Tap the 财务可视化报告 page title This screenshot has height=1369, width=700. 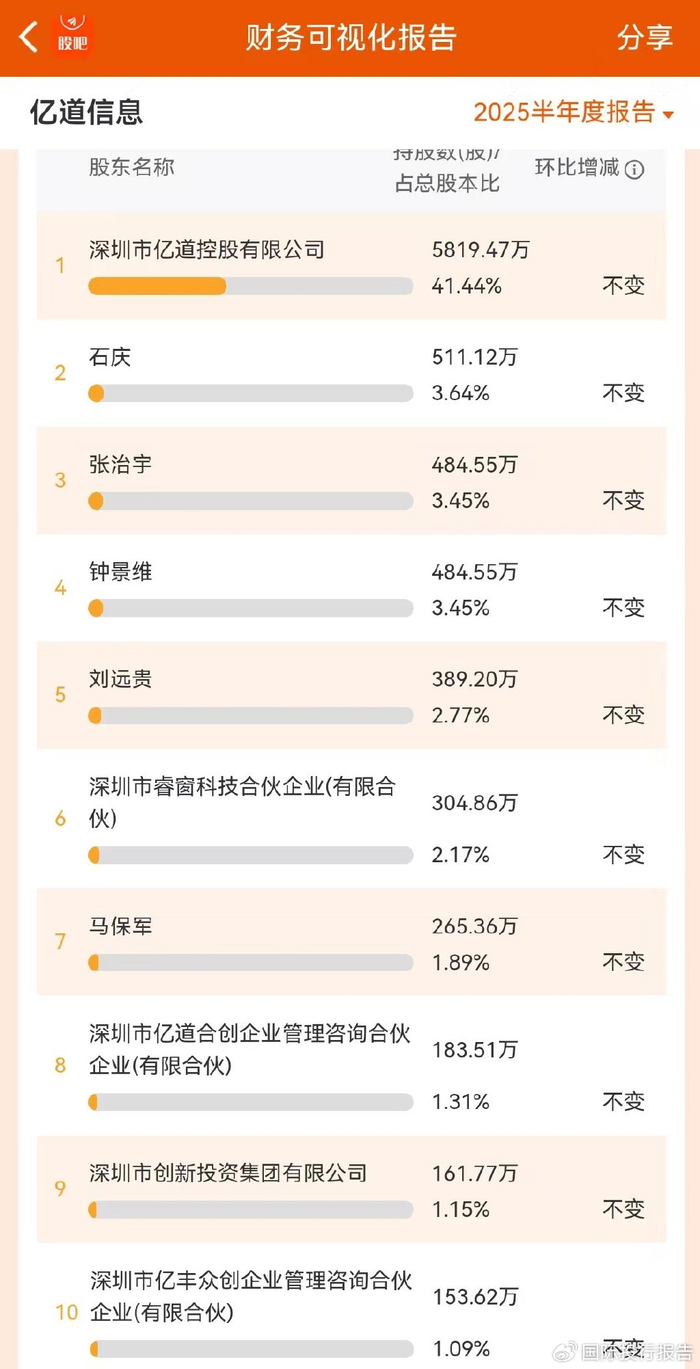[x=351, y=37]
